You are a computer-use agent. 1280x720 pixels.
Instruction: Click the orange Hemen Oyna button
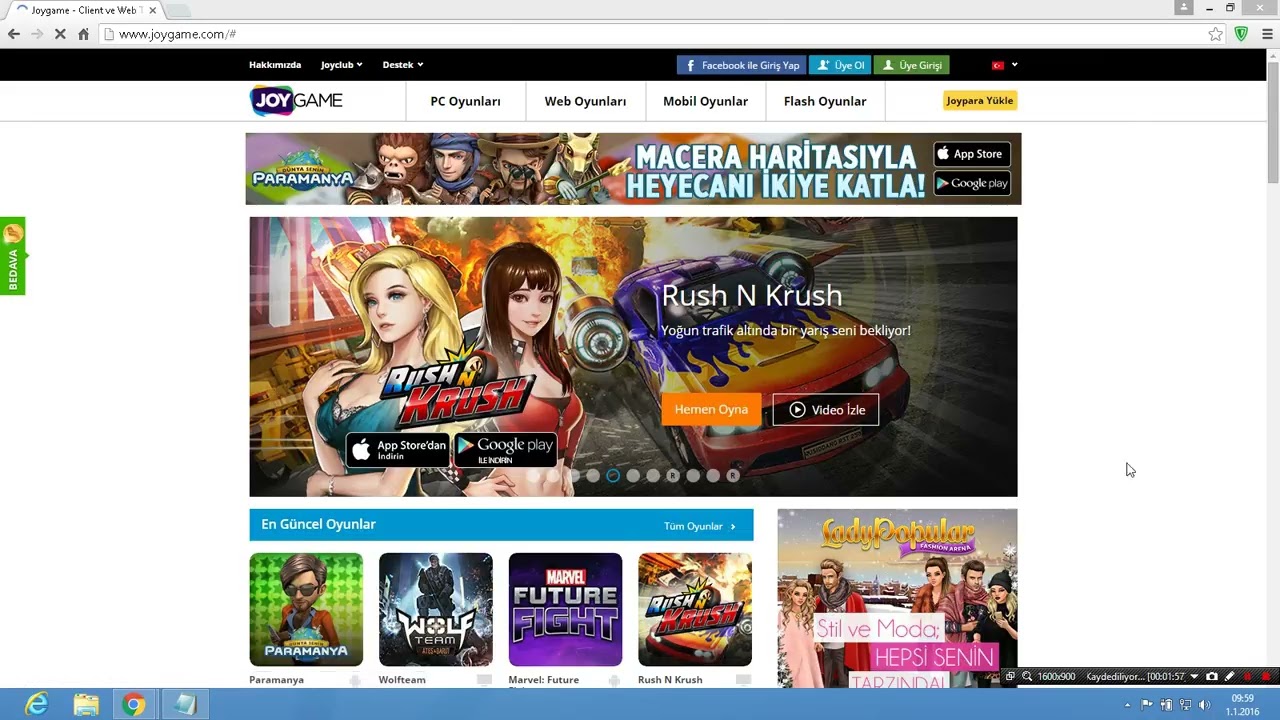click(x=711, y=409)
